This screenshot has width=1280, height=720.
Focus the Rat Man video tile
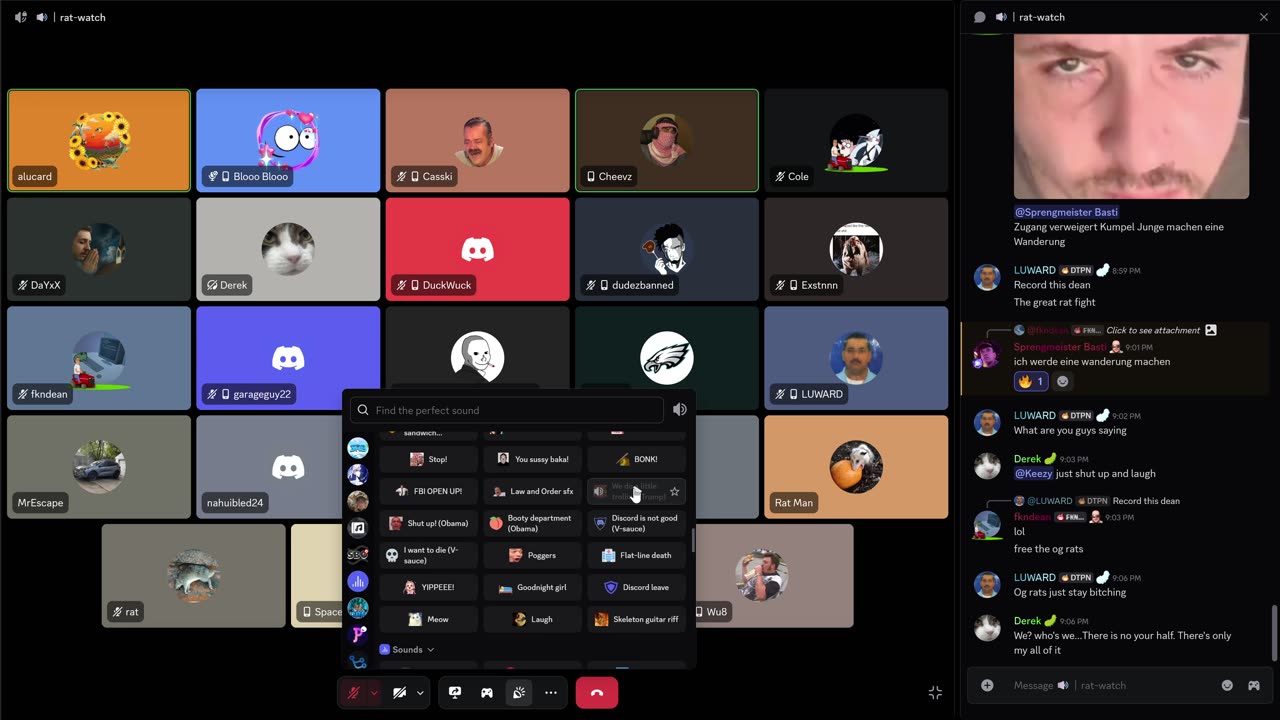pos(856,467)
